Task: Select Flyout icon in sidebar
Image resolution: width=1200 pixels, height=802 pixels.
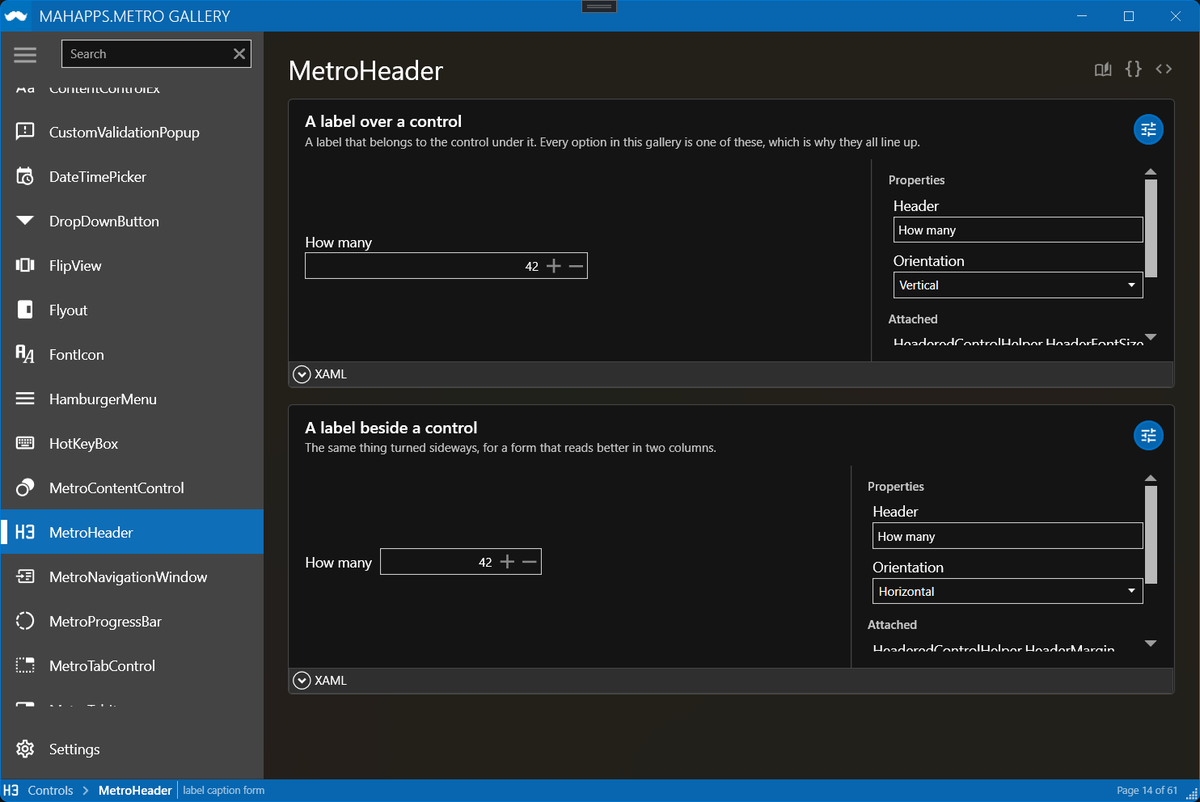Action: click(x=26, y=310)
